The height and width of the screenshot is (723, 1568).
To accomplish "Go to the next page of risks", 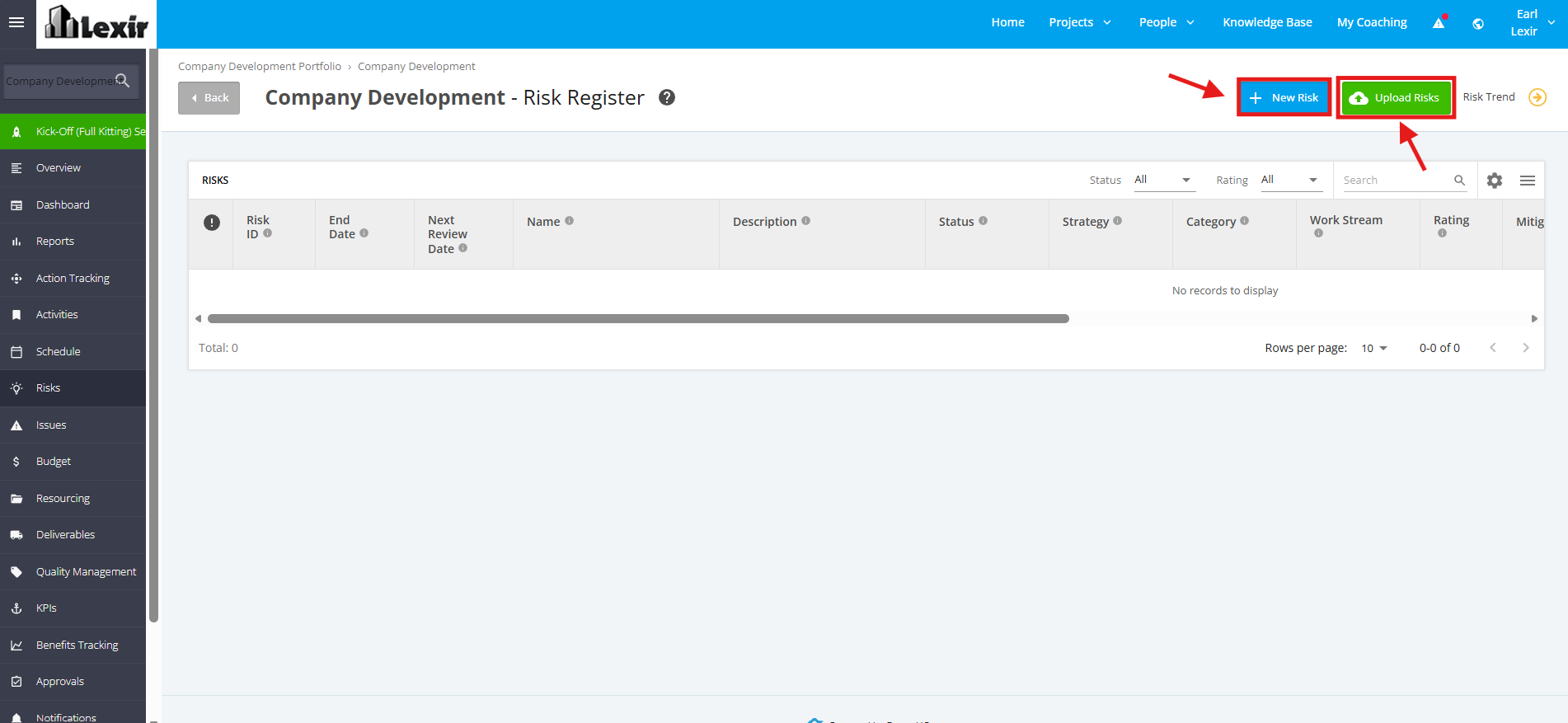I will [x=1526, y=348].
